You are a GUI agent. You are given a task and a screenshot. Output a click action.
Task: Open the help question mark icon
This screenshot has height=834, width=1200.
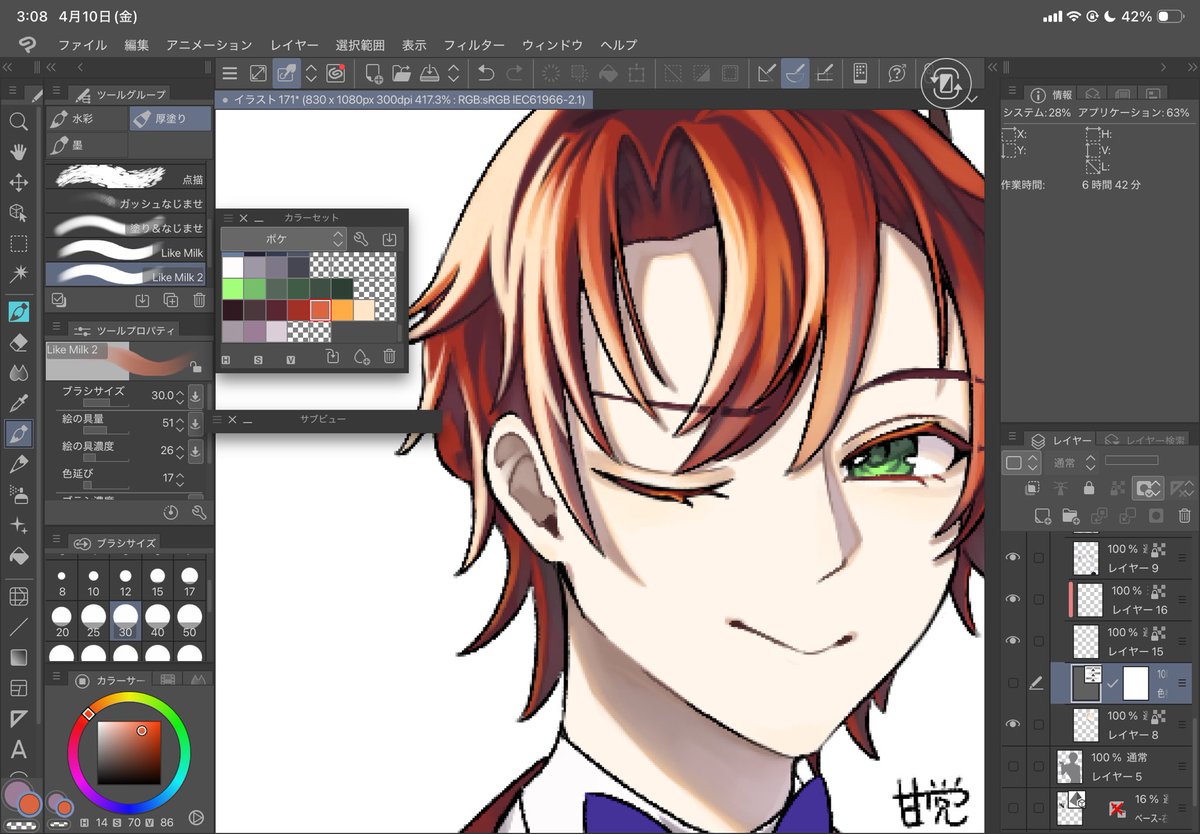pyautogui.click(x=897, y=73)
